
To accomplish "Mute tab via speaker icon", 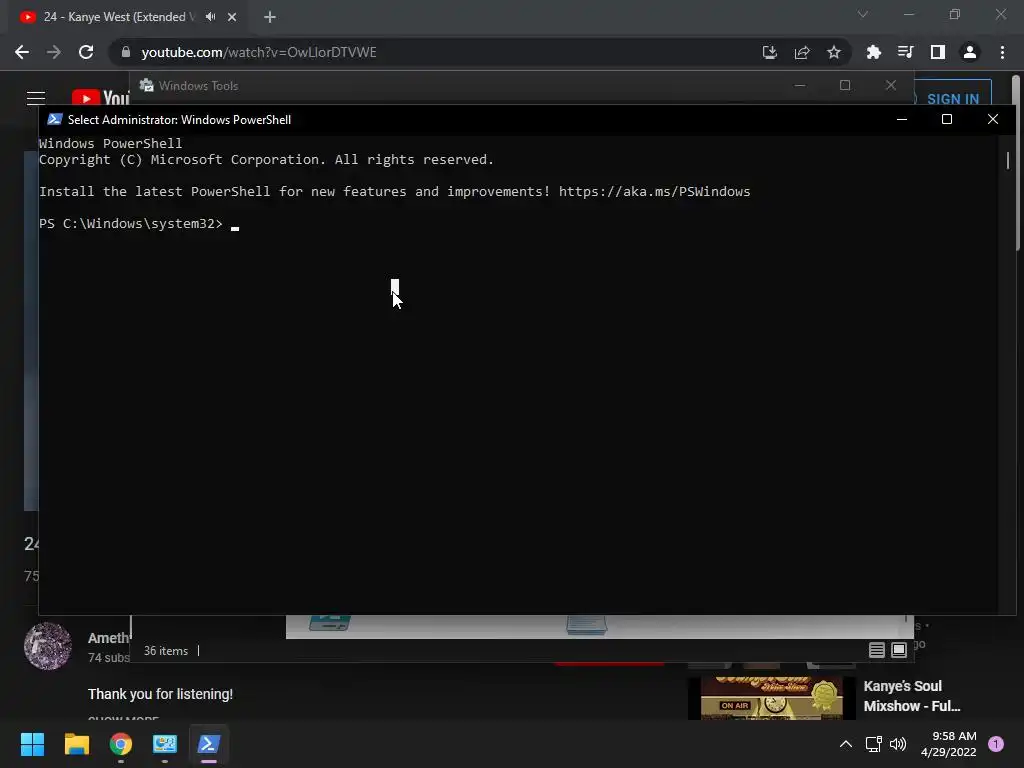I will 210,17.
